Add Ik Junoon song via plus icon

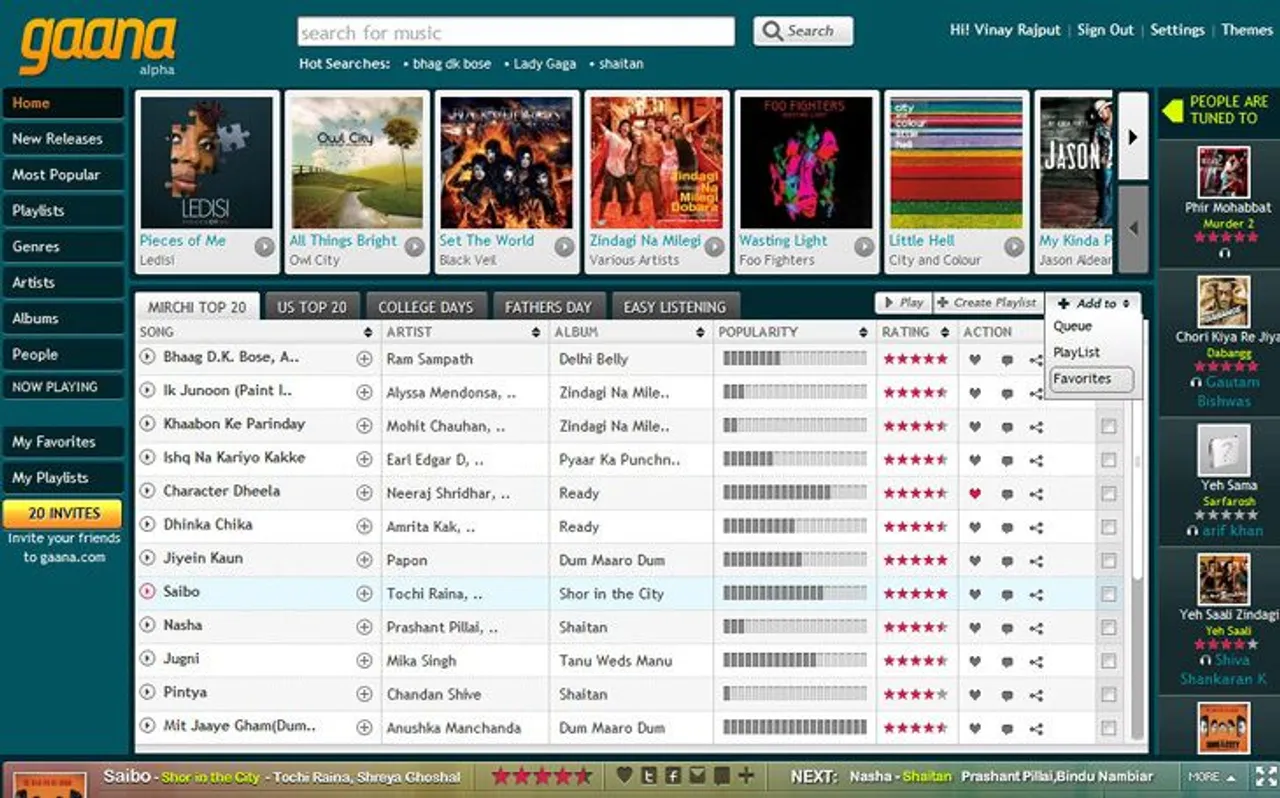click(364, 392)
